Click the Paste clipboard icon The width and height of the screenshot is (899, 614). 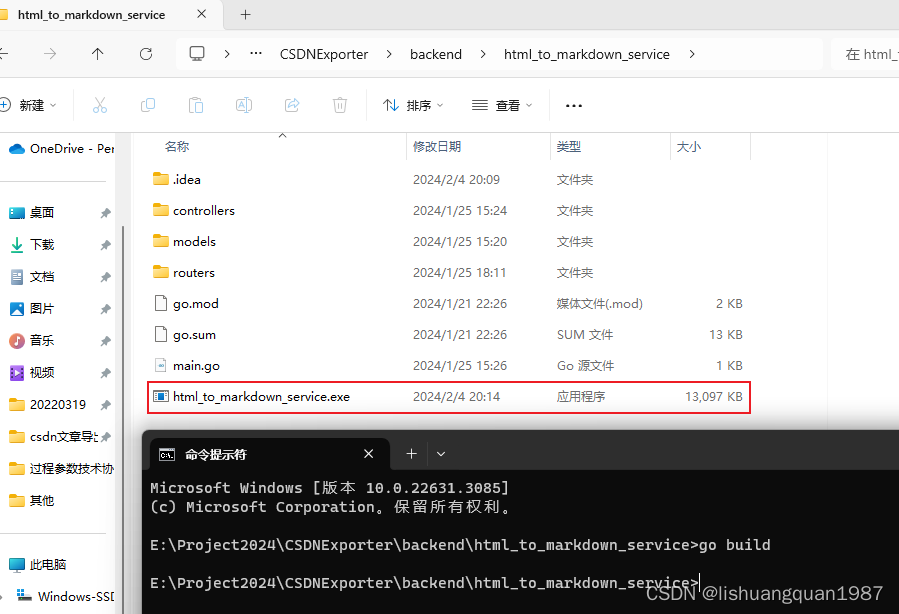[196, 105]
